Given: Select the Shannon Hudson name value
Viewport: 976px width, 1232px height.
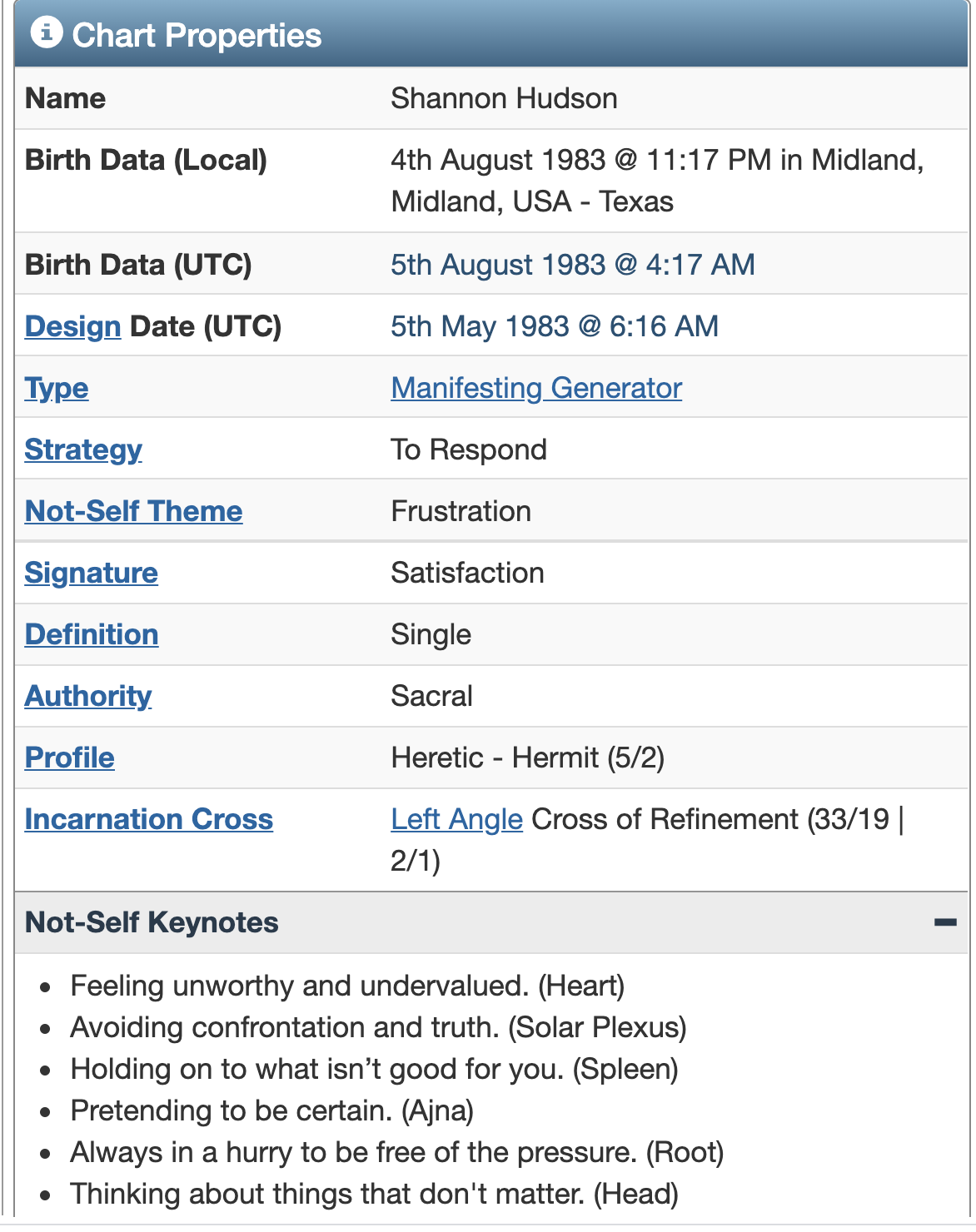Looking at the screenshot, I should (x=505, y=98).
